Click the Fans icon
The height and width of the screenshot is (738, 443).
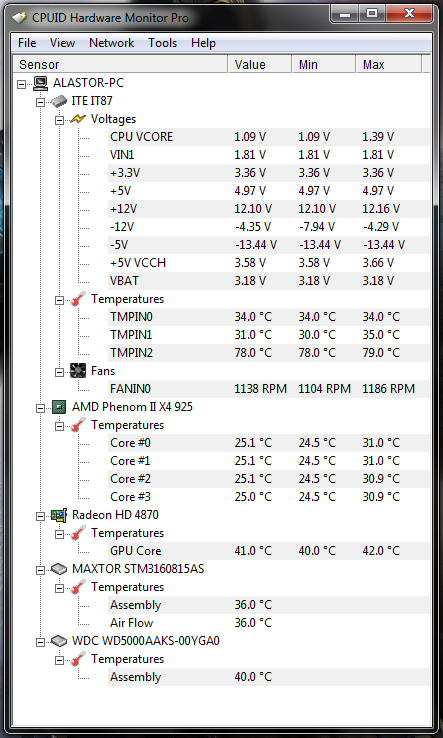click(x=78, y=371)
